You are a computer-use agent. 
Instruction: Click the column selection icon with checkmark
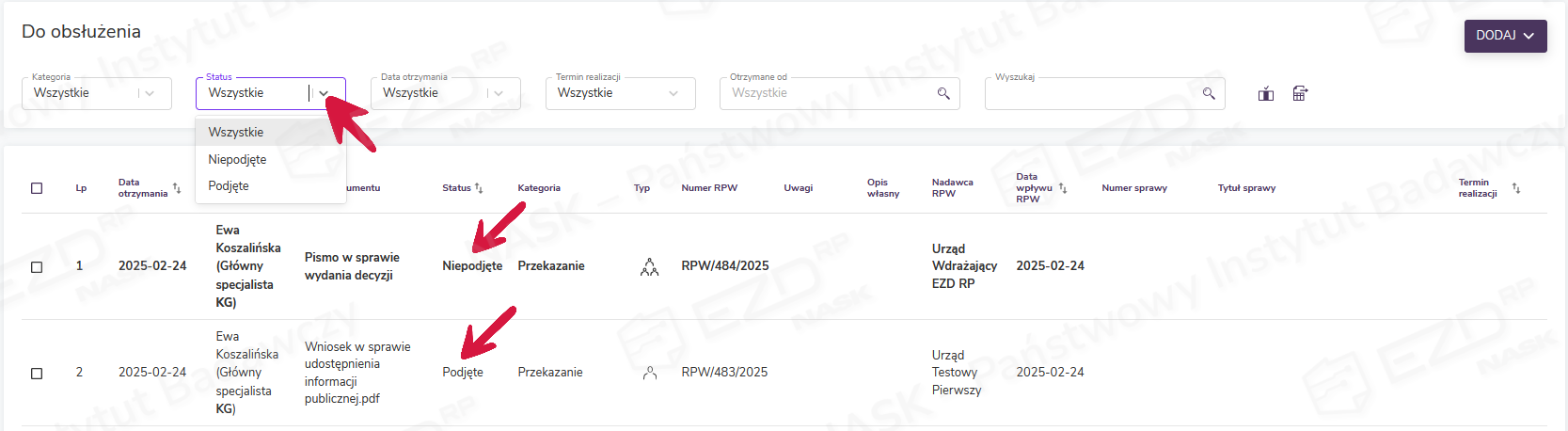point(1266,93)
